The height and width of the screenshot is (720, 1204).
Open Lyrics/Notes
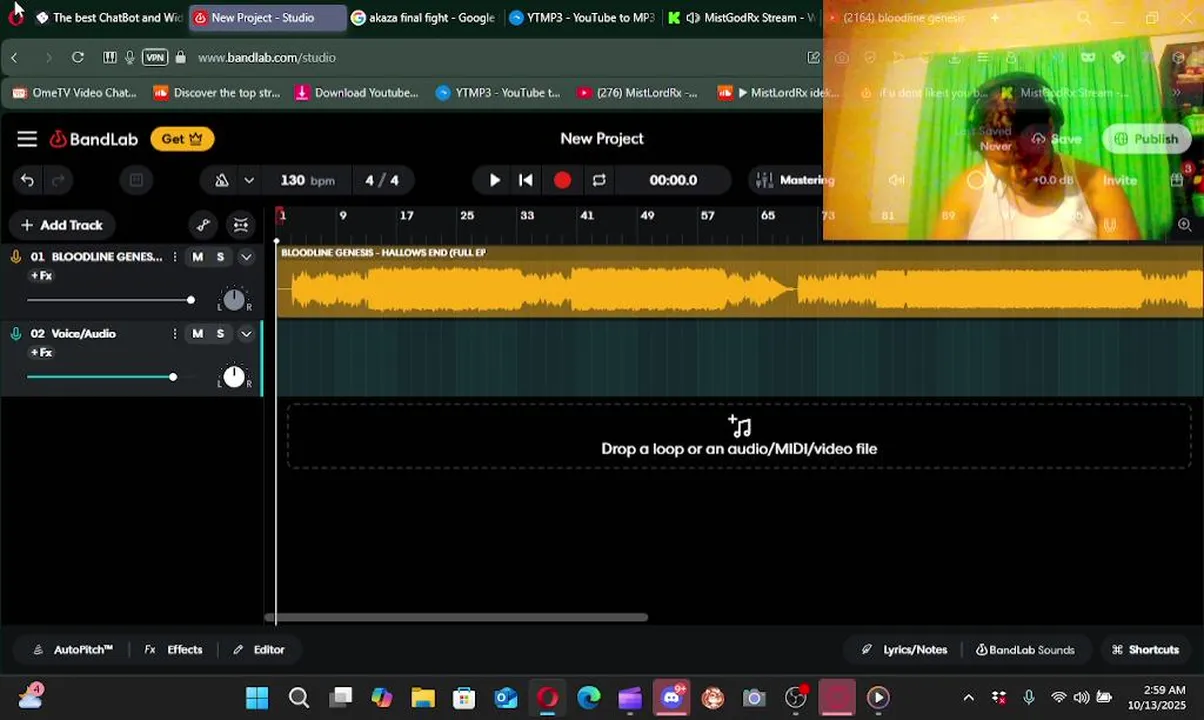click(904, 650)
